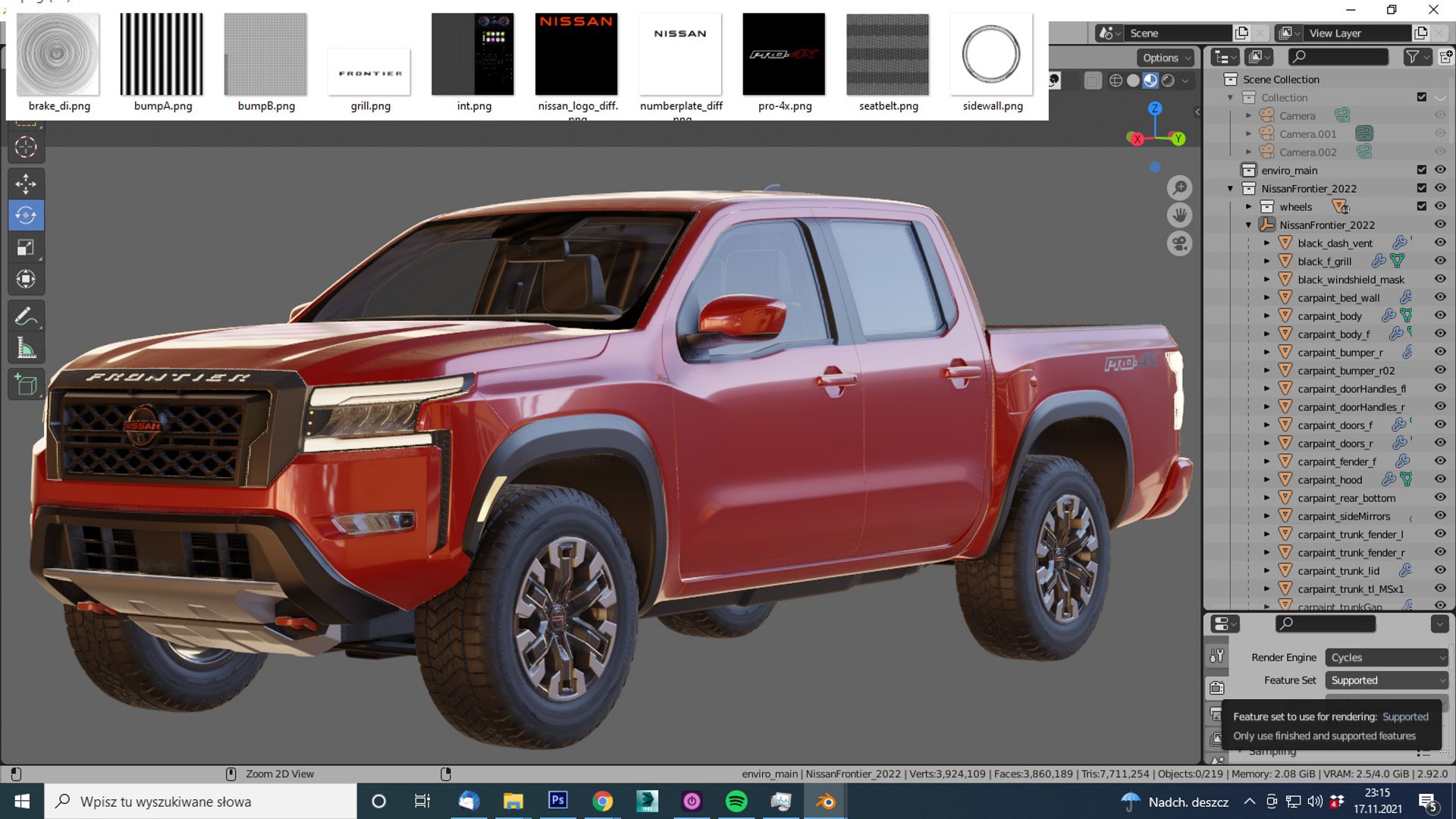Collapse the NissanFrontier_2022 armature object

[1248, 225]
